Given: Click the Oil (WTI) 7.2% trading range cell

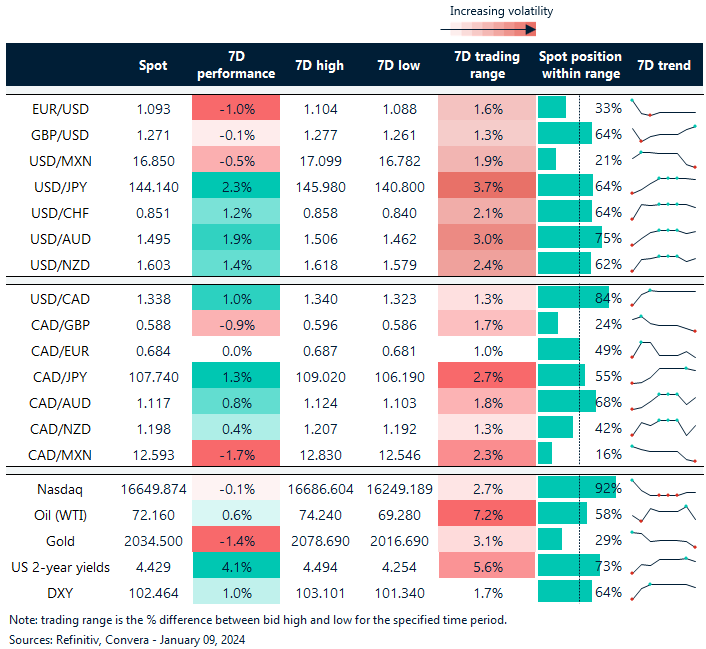Looking at the screenshot, I should (x=487, y=515).
